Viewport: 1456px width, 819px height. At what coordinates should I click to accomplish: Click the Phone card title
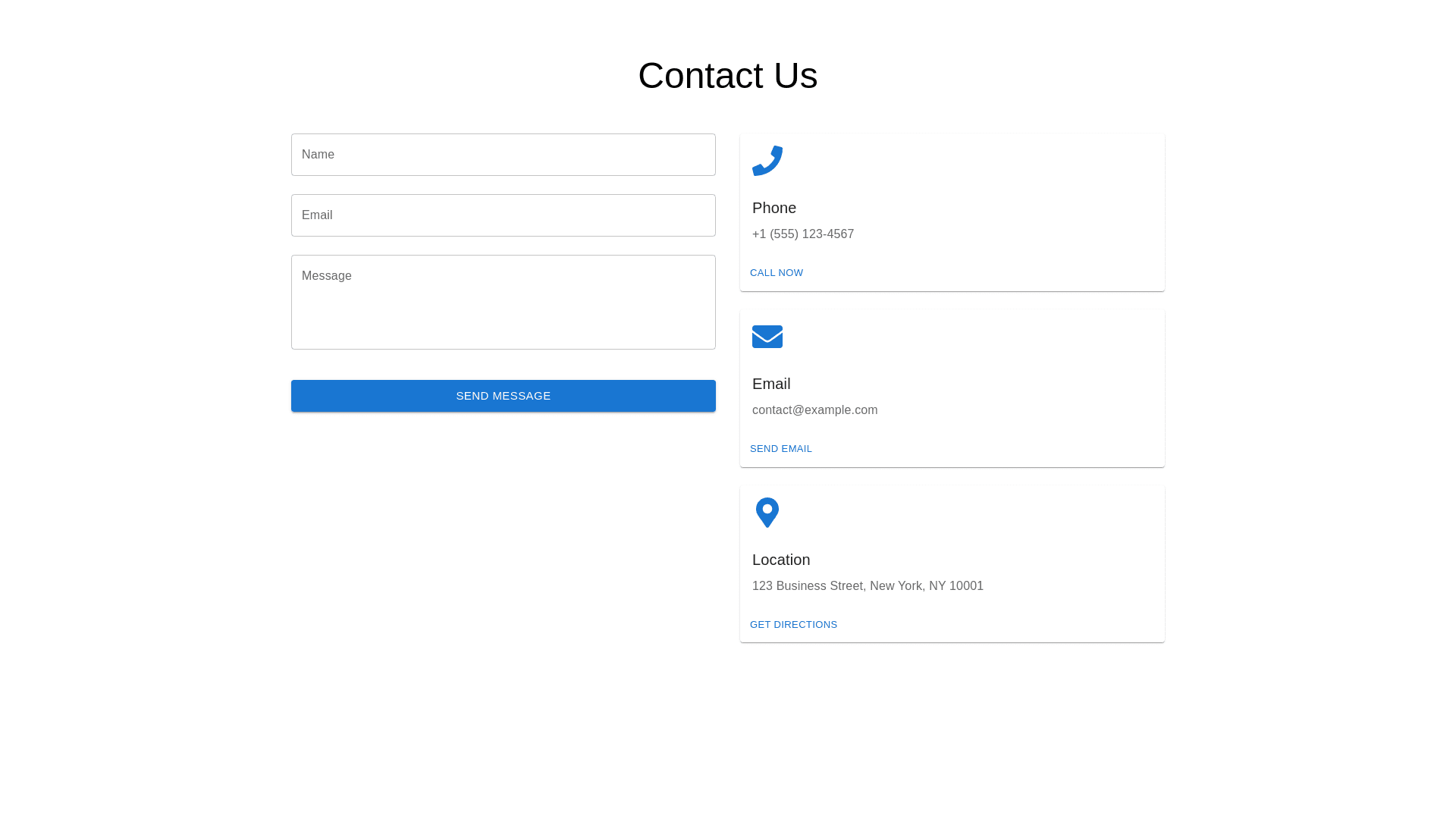coord(773,208)
